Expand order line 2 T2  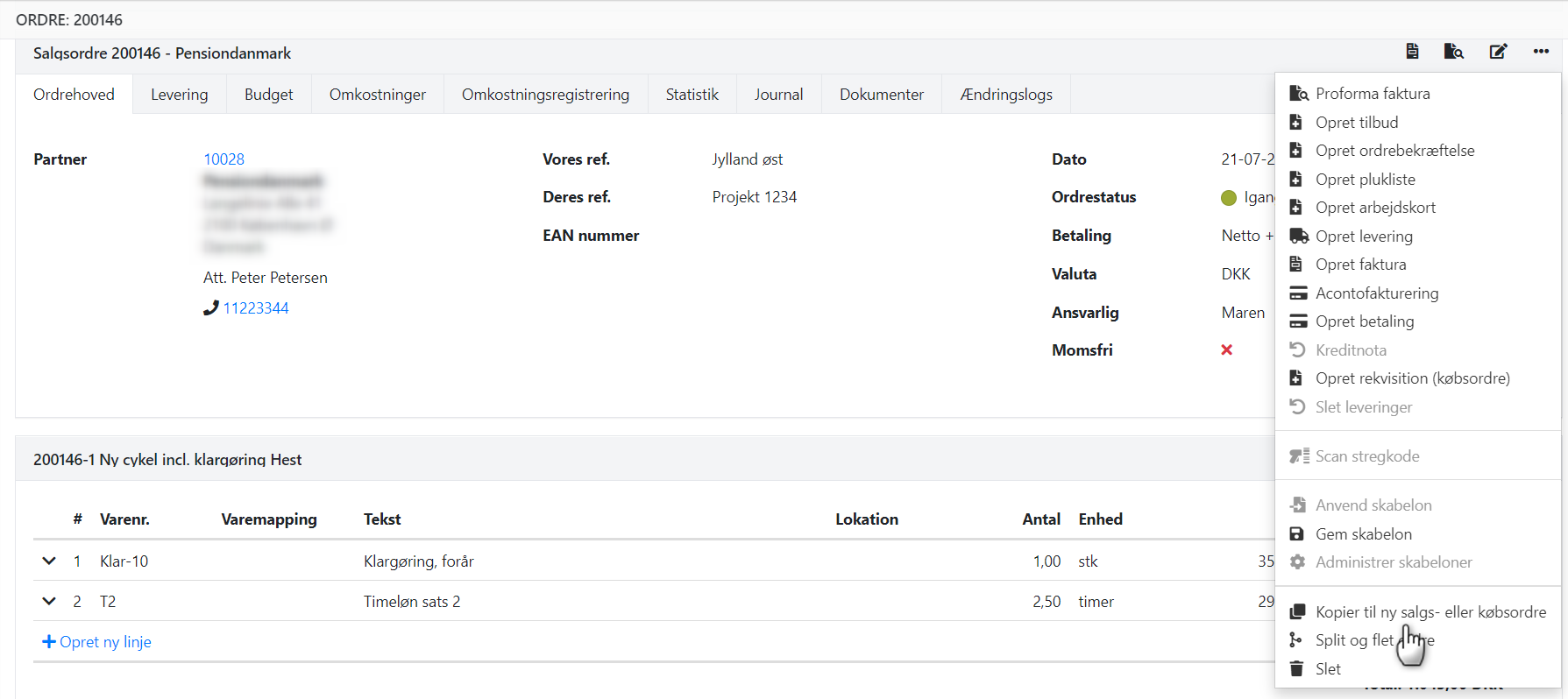[49, 602]
